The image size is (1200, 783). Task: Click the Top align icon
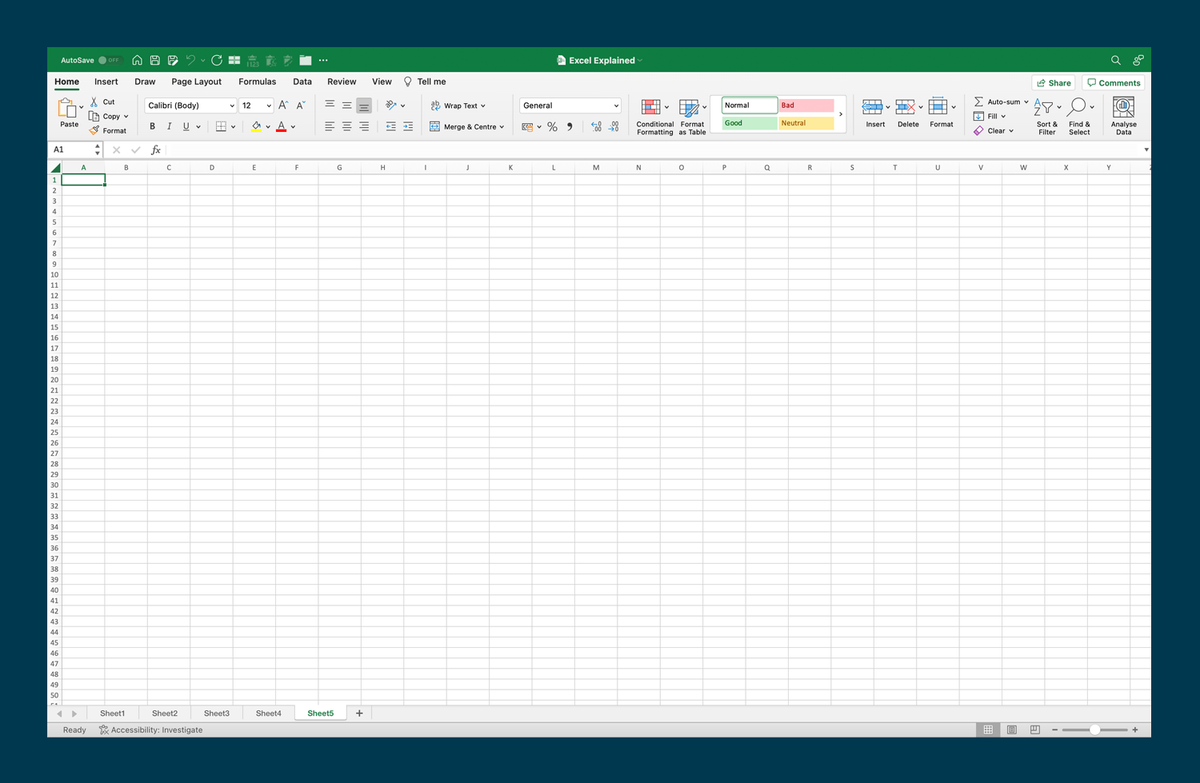tap(330, 105)
